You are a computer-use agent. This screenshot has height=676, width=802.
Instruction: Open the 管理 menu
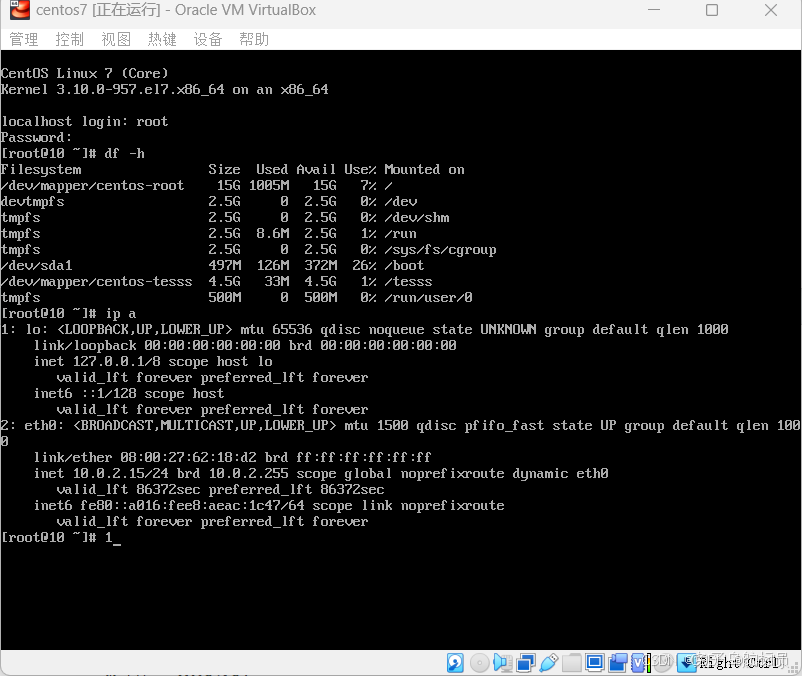pyautogui.click(x=24, y=39)
